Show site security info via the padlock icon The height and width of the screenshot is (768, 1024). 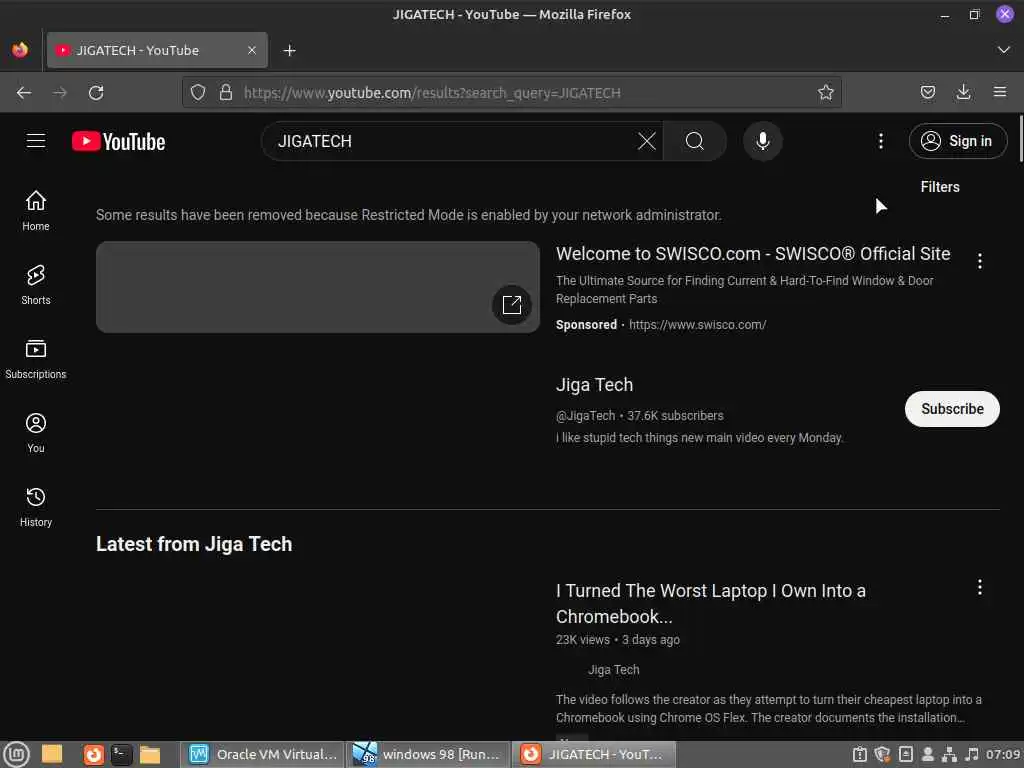(226, 92)
